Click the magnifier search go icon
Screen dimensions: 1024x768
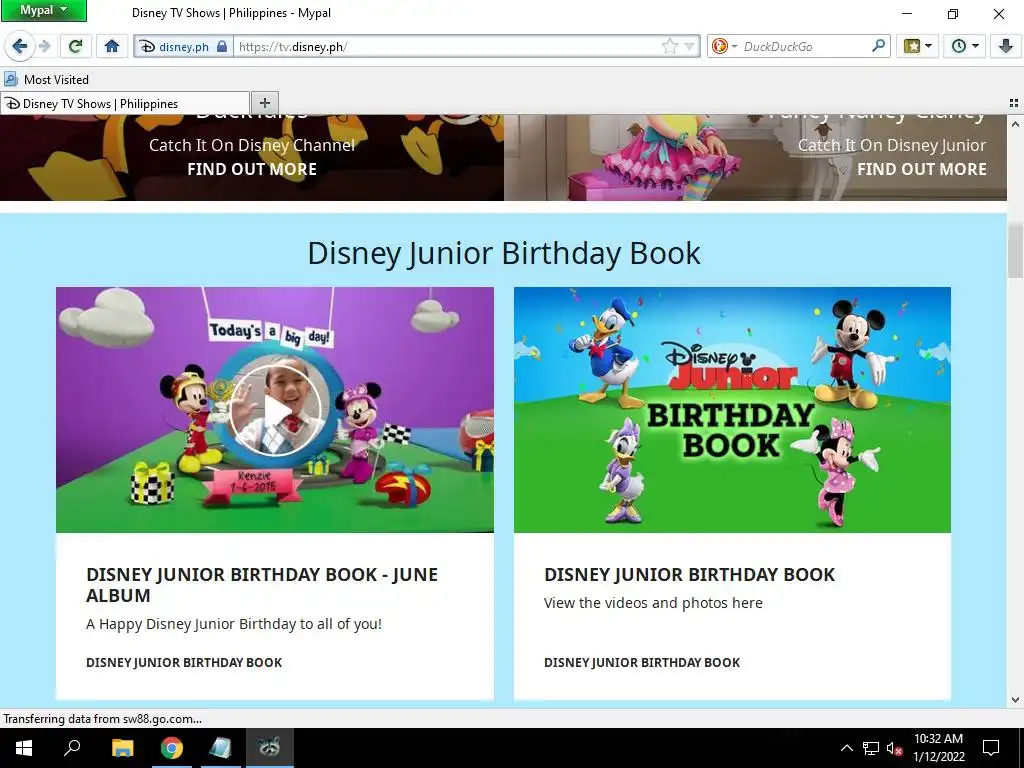(x=878, y=46)
